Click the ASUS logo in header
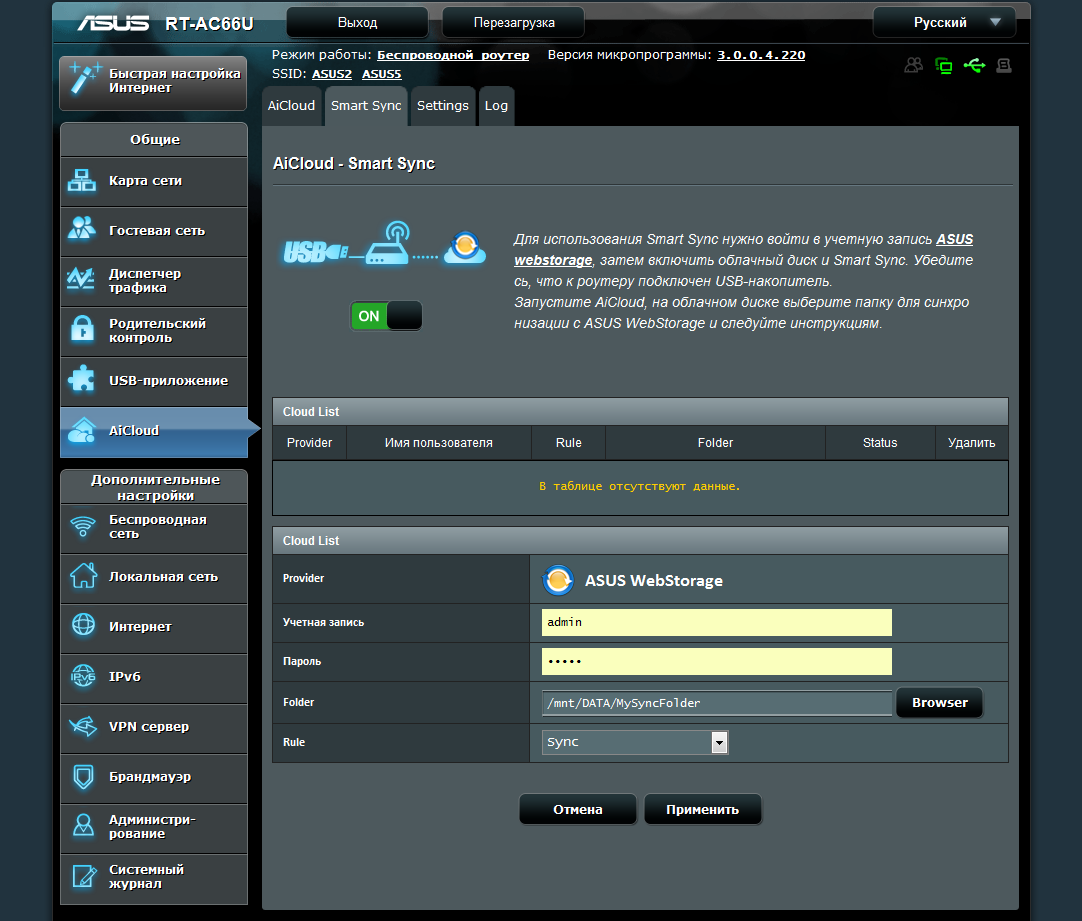 [x=113, y=23]
